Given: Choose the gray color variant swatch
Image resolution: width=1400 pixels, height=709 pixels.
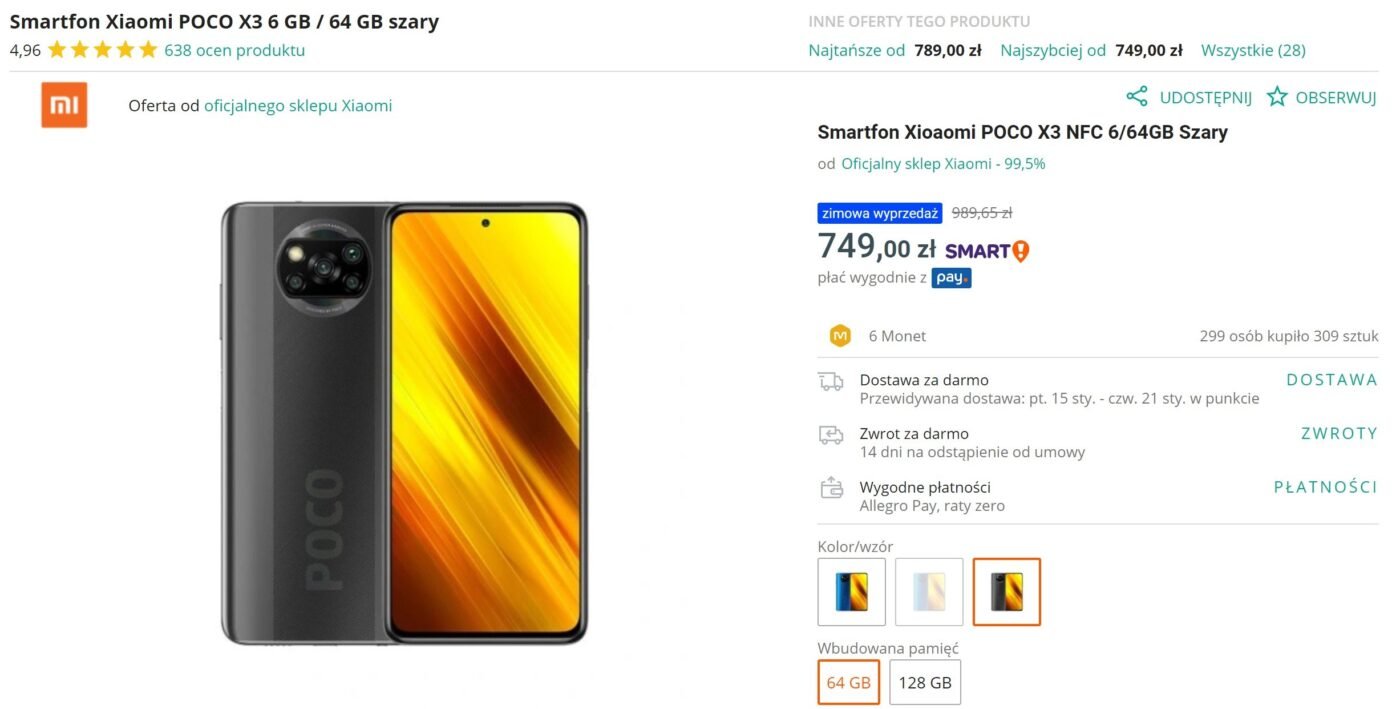Looking at the screenshot, I should tap(1007, 592).
